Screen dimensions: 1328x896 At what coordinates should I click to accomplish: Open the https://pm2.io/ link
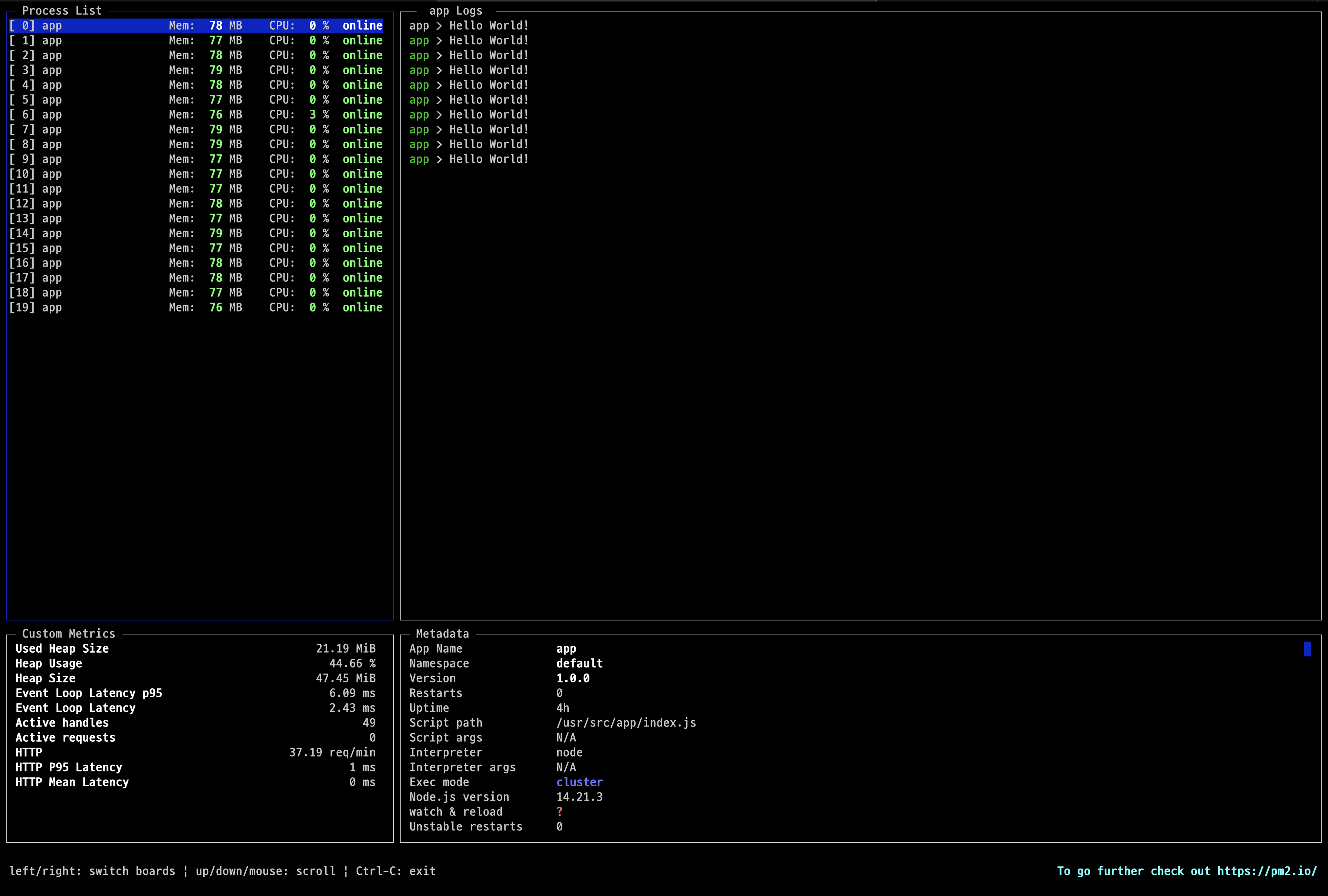pos(1266,871)
